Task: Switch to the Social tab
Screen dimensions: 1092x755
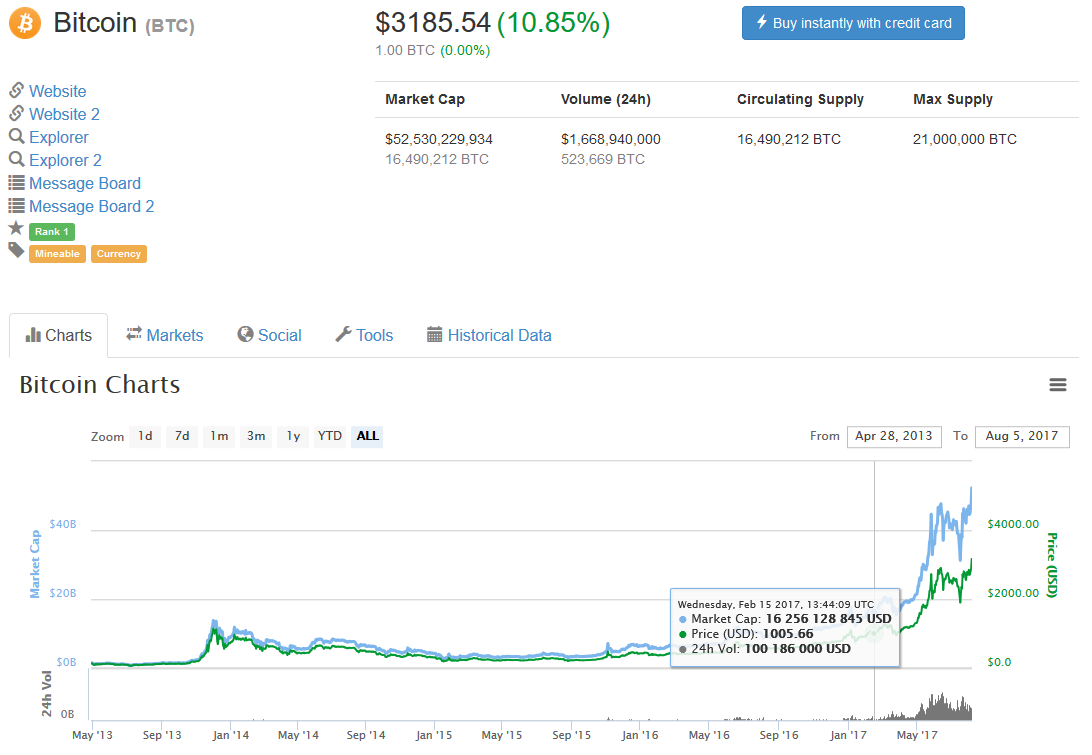Action: (x=270, y=335)
